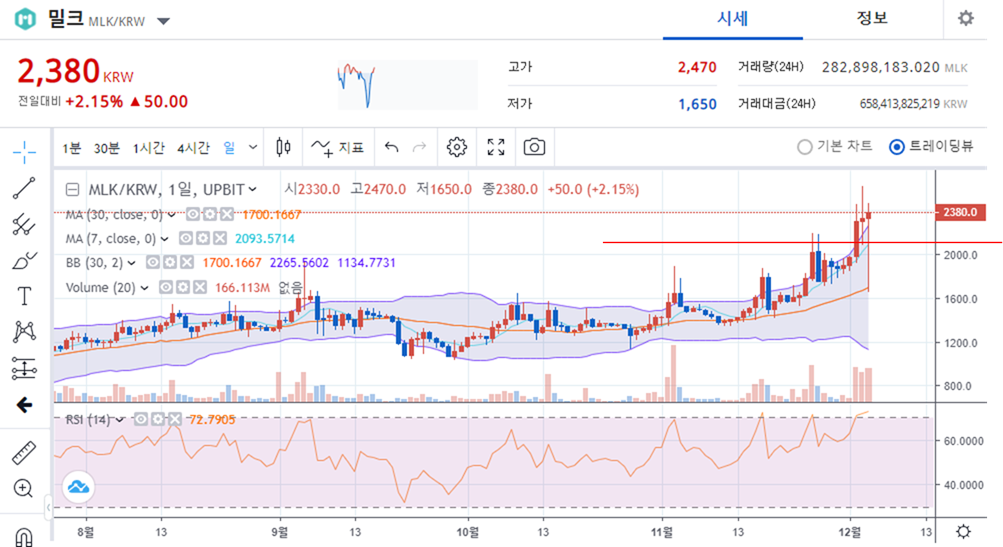Toggle visibility of RSI (14)
1003x547 pixels.
(141, 419)
